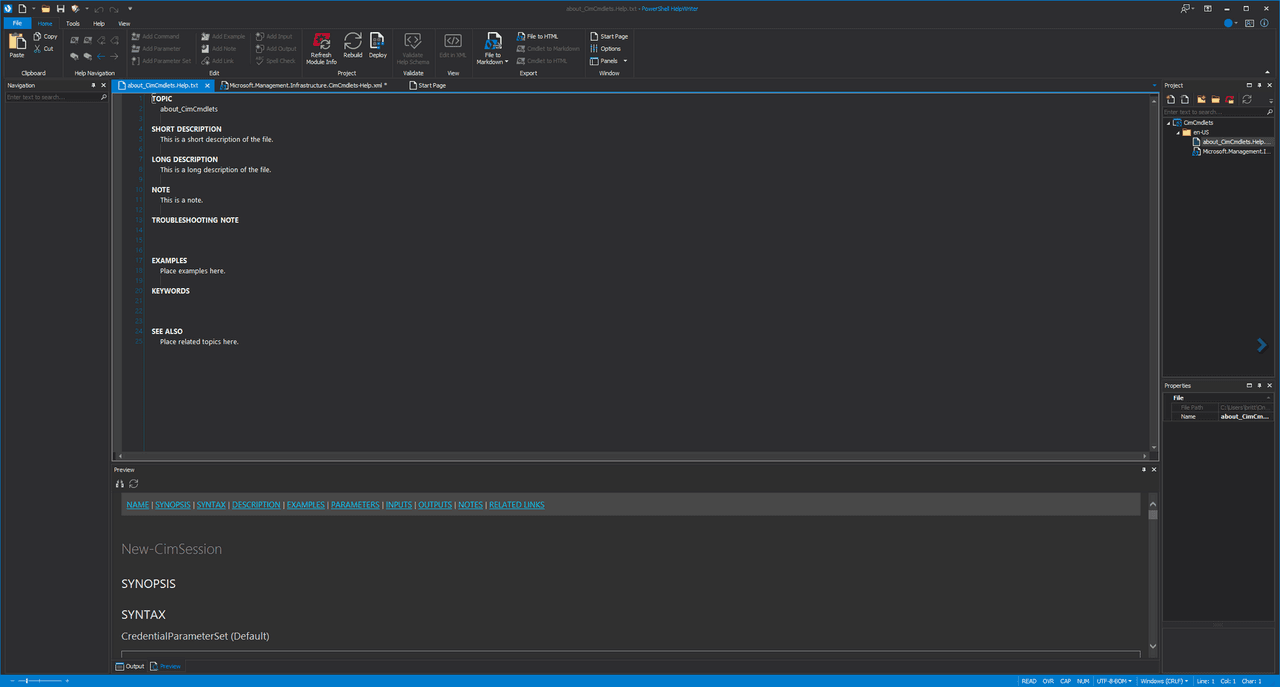Click the find binoculars icon in Preview panel
Viewport: 1280px width, 687px height.
[120, 484]
